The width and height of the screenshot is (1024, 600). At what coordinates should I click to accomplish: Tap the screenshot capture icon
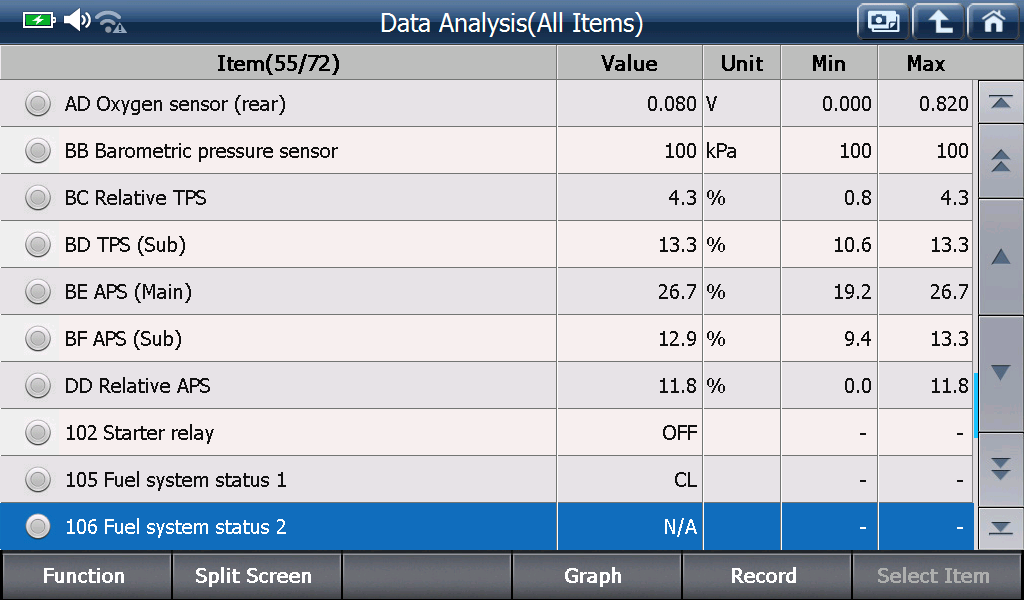(x=883, y=22)
